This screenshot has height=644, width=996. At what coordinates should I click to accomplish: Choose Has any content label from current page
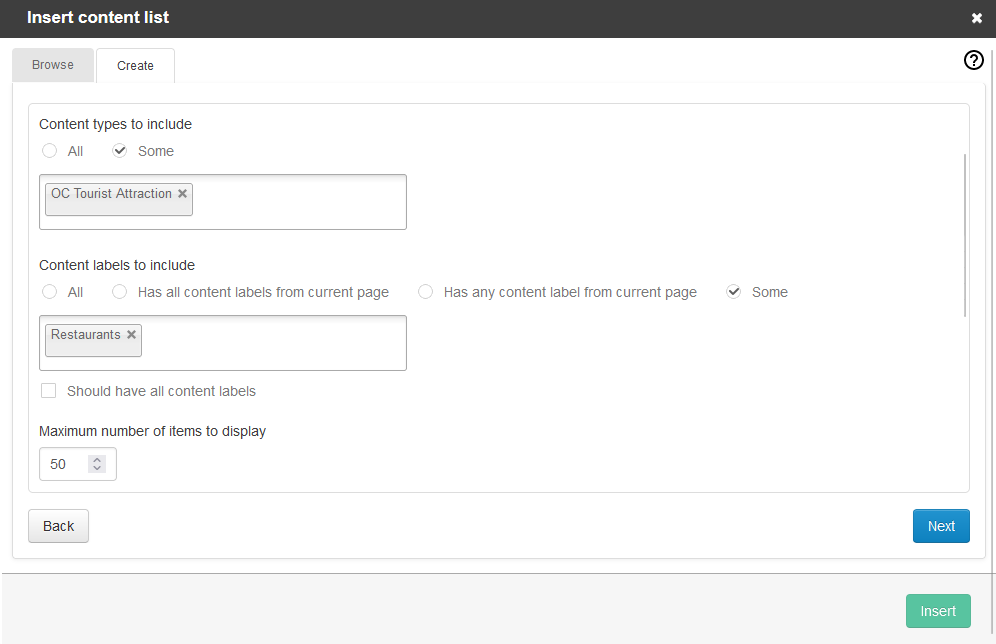pos(425,291)
